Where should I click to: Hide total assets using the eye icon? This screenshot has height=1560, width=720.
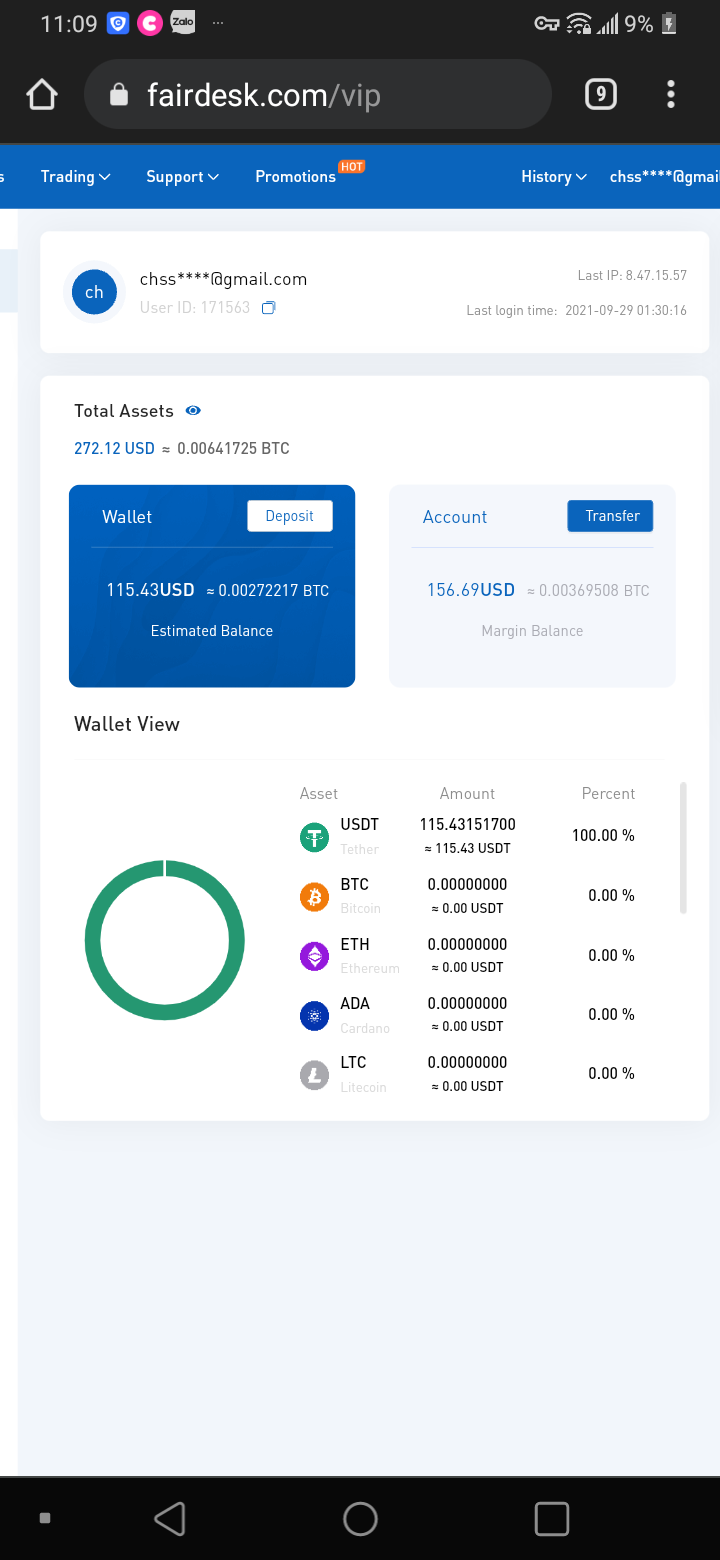pyautogui.click(x=194, y=411)
